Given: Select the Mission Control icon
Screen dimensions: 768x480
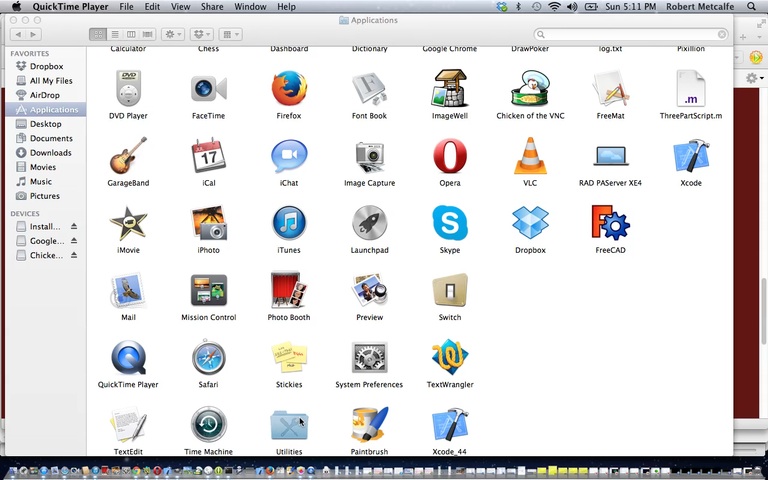Looking at the screenshot, I should tap(209, 290).
